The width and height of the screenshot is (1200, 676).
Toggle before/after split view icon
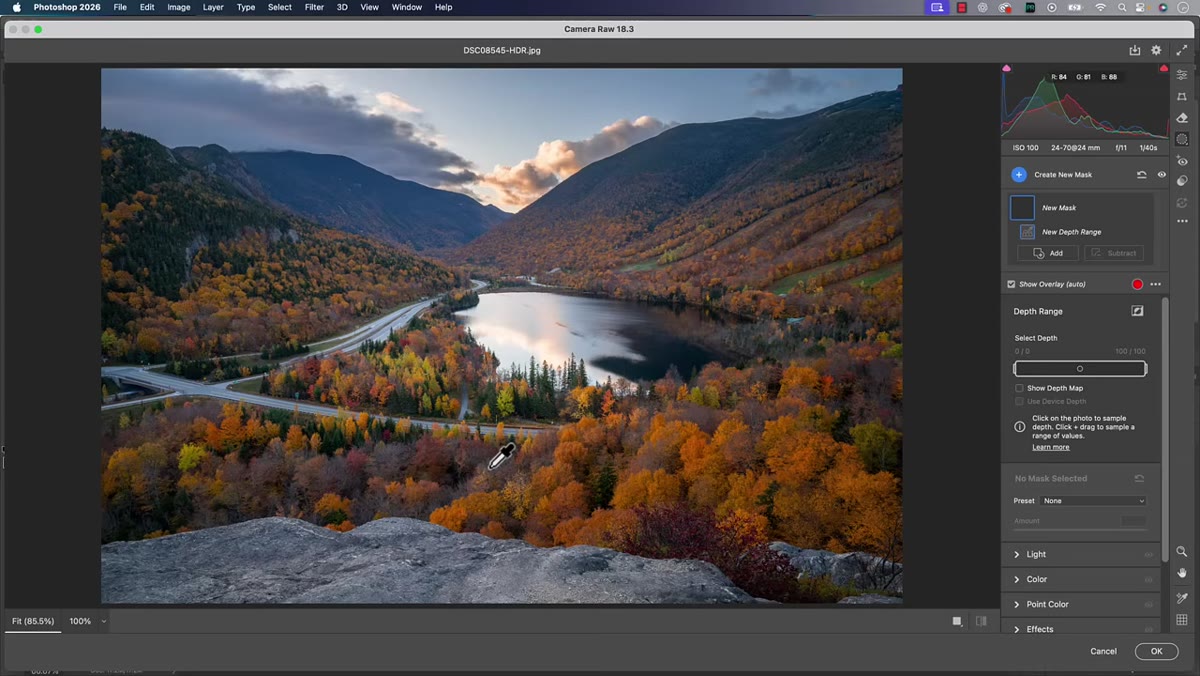(x=981, y=621)
